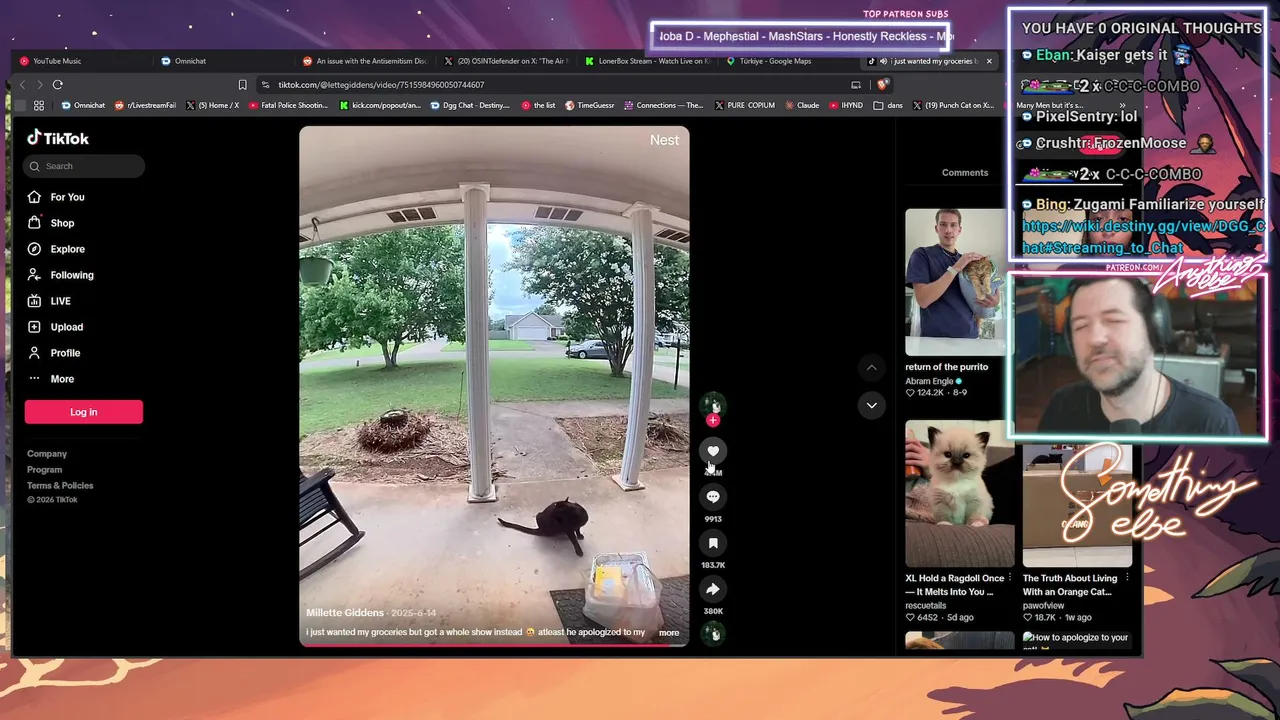The height and width of the screenshot is (720, 1280).
Task: Switch to the Antisemitism issue browser tab
Action: click(x=364, y=61)
